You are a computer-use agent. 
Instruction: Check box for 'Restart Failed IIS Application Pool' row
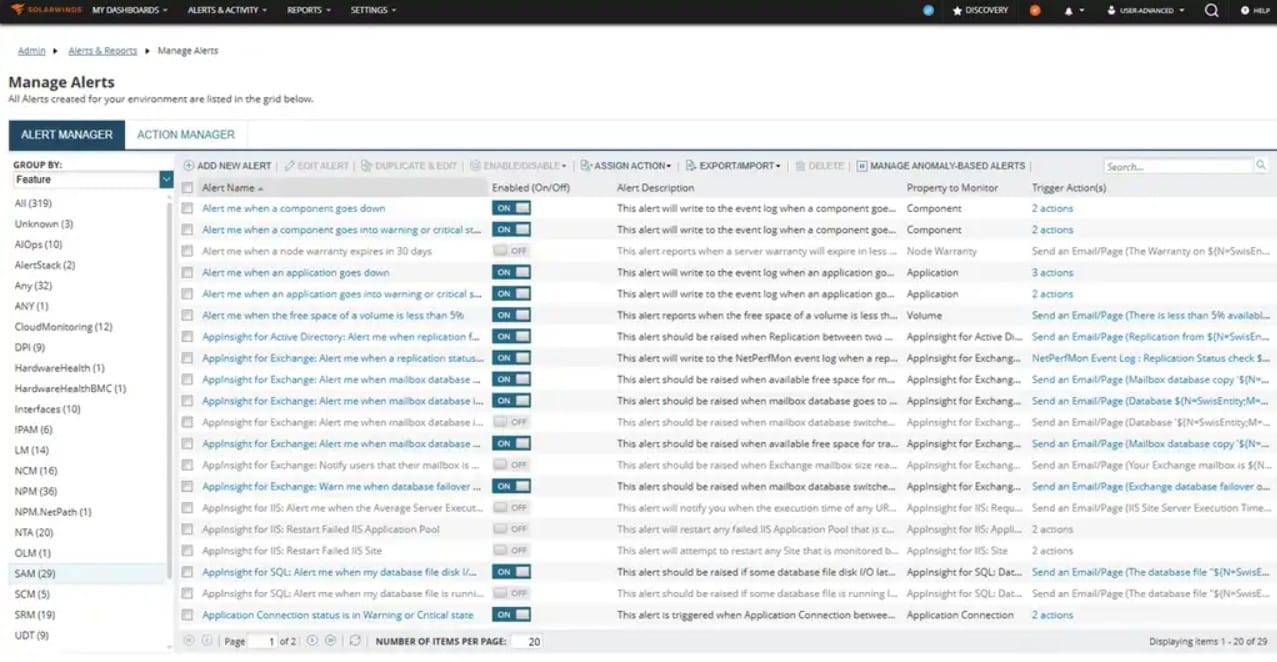click(x=187, y=529)
